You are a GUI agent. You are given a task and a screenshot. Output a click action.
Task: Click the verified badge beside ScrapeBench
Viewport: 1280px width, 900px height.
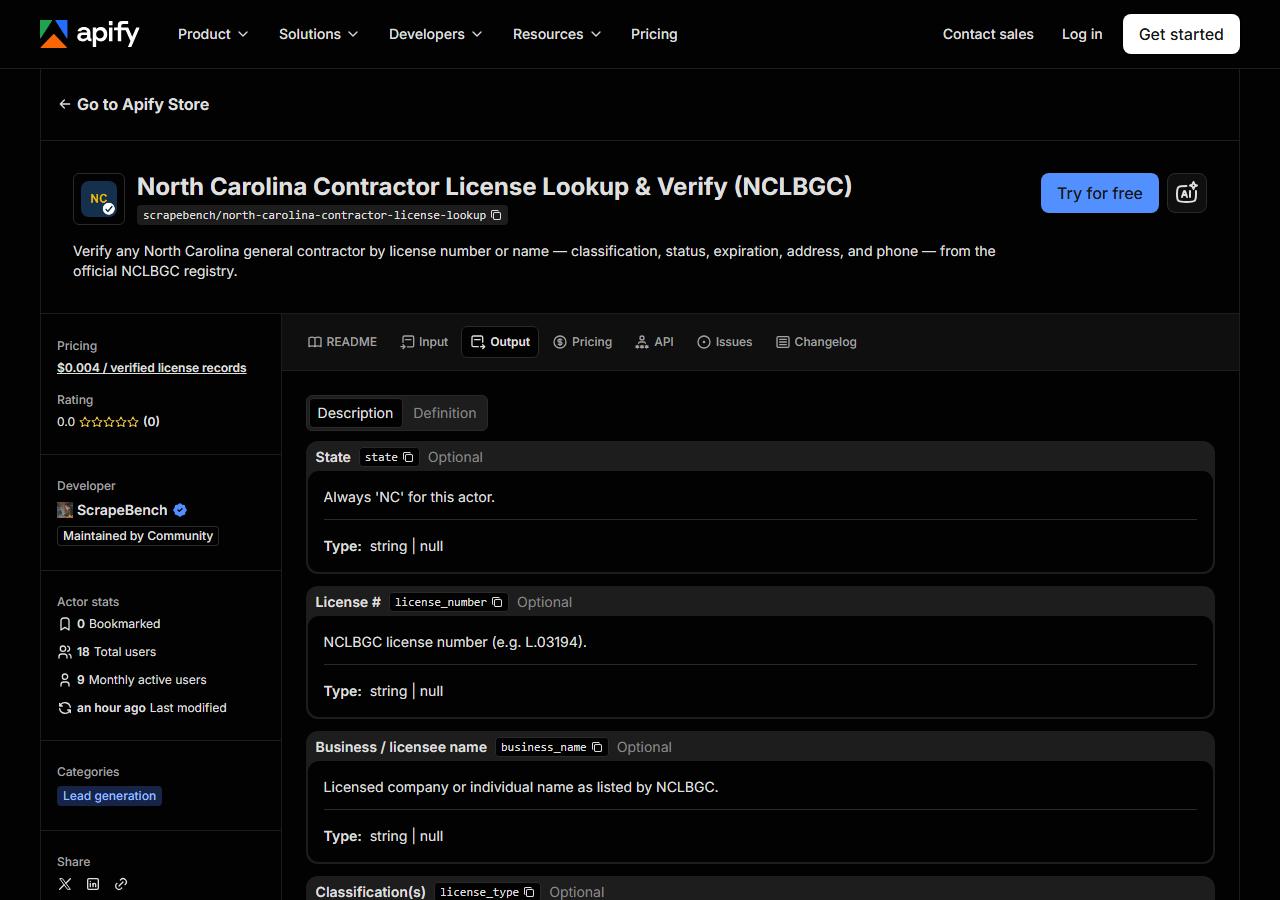[180, 510]
